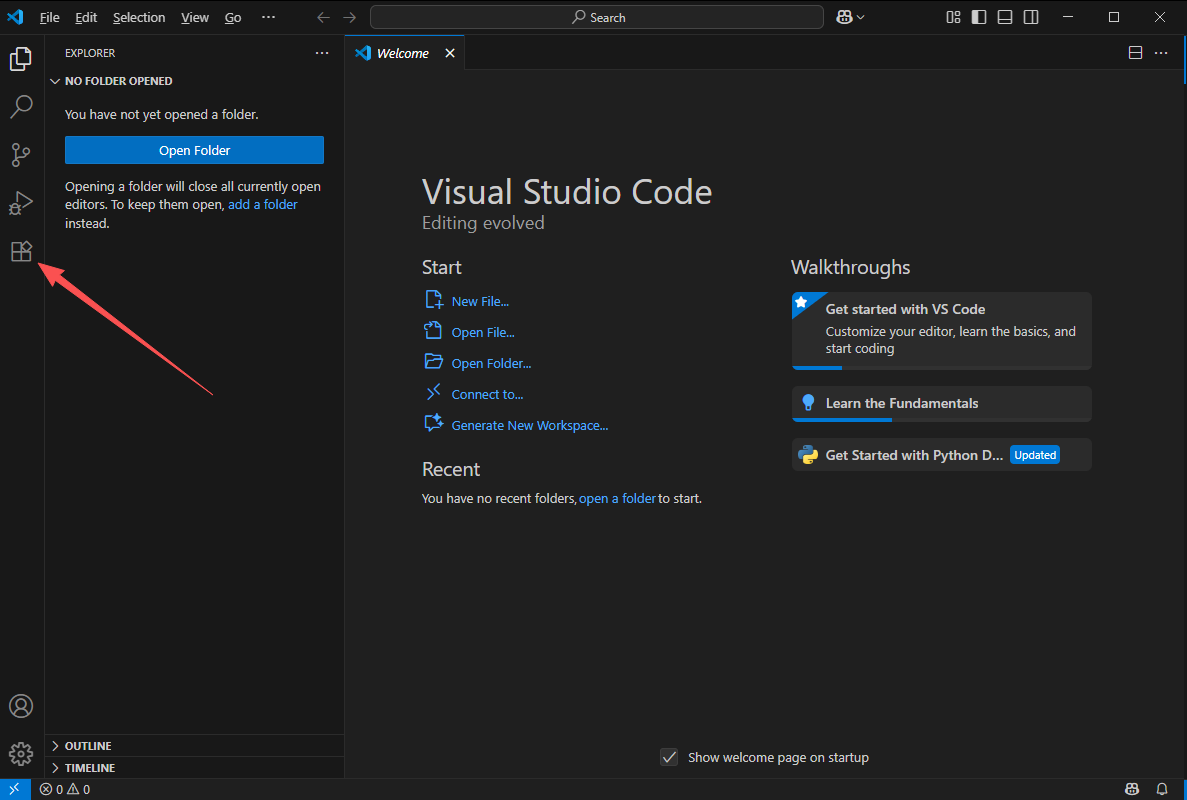Open the Extensions view in activity bar
The width and height of the screenshot is (1187, 800).
(21, 252)
